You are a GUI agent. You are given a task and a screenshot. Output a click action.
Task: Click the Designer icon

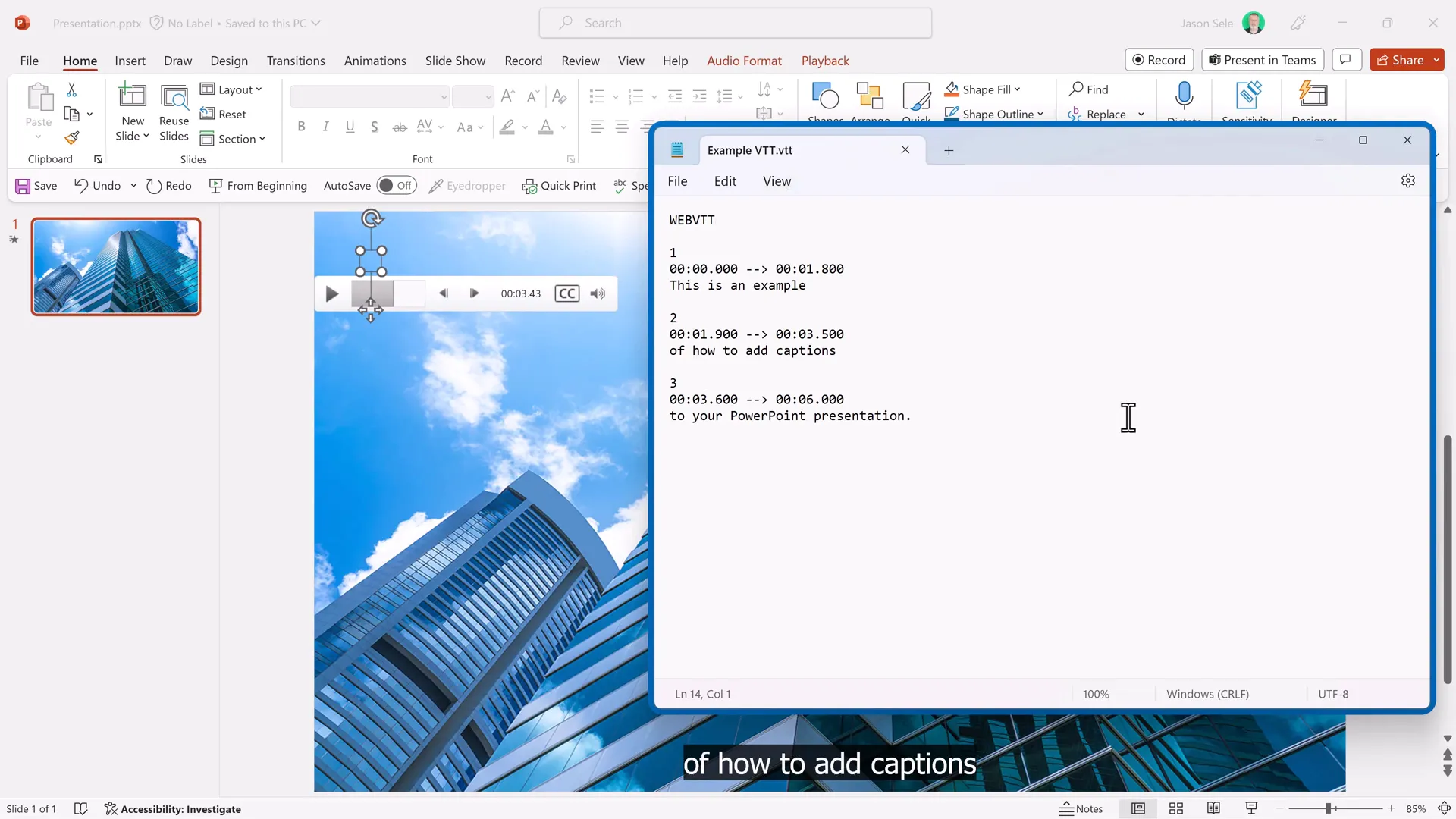(1313, 96)
